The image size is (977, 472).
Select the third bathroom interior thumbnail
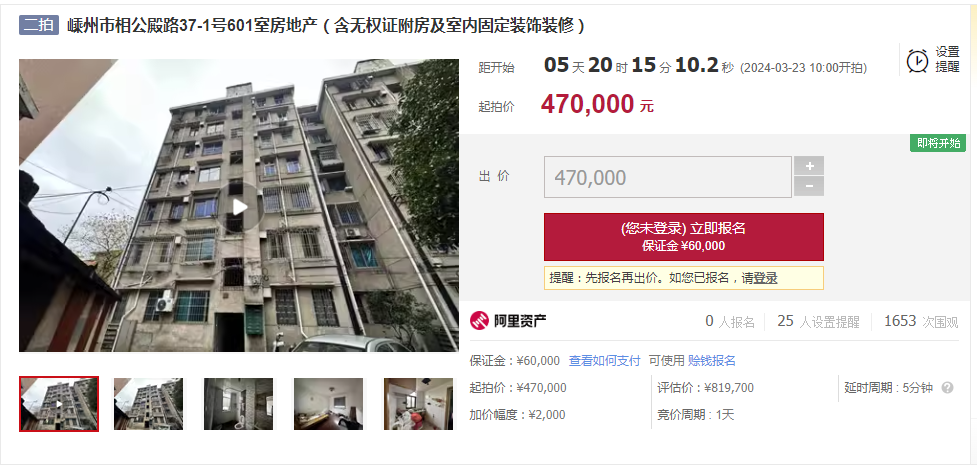click(239, 404)
